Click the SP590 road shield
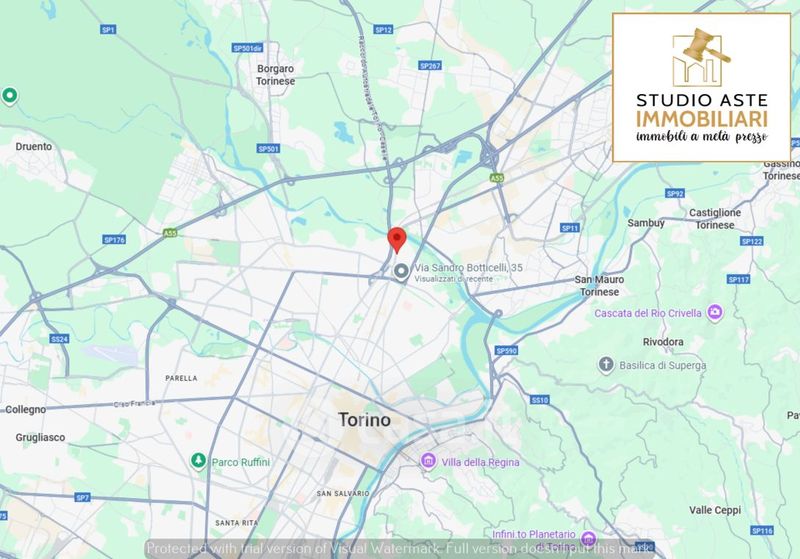 pos(507,350)
